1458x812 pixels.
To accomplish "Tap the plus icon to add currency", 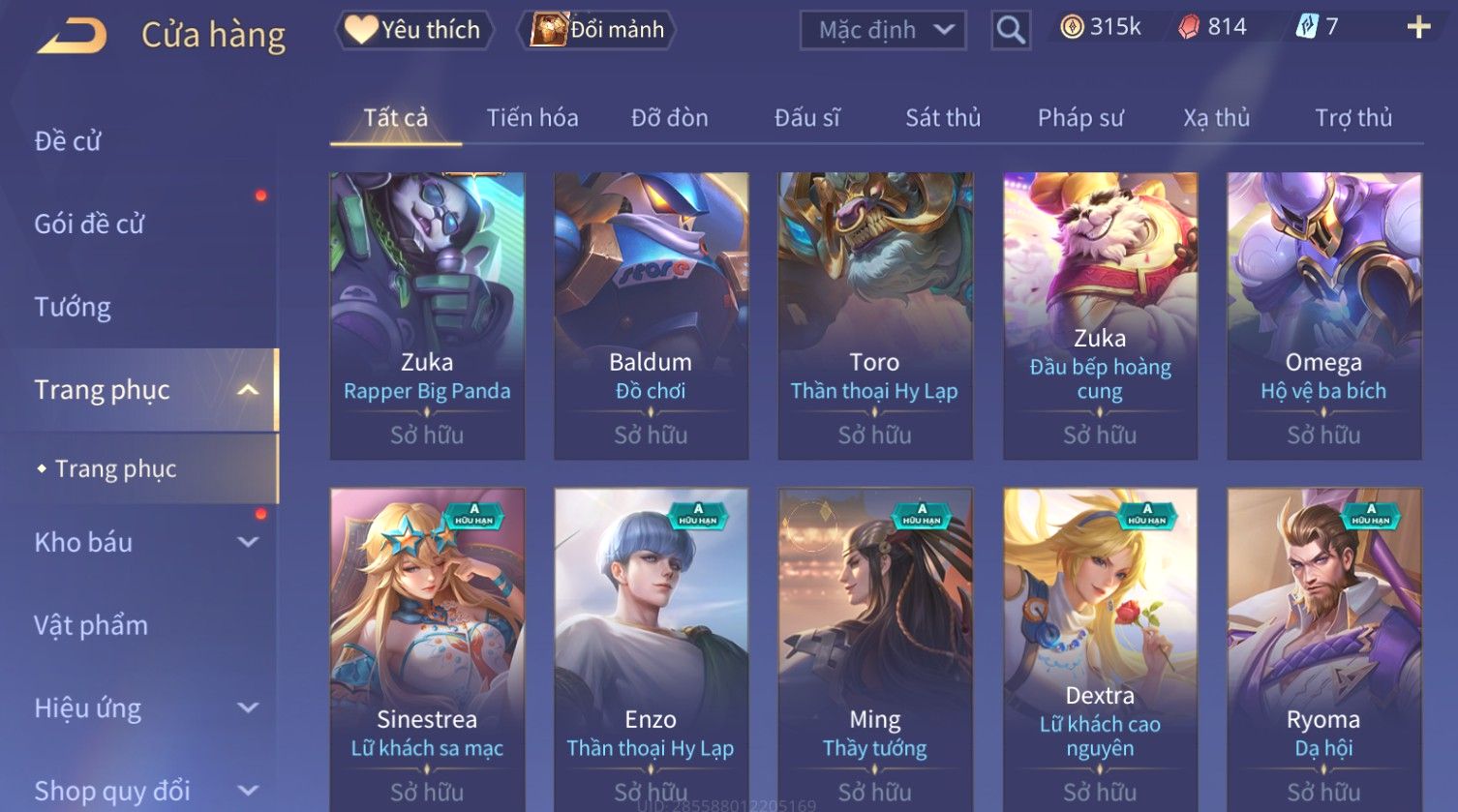I will (1418, 27).
